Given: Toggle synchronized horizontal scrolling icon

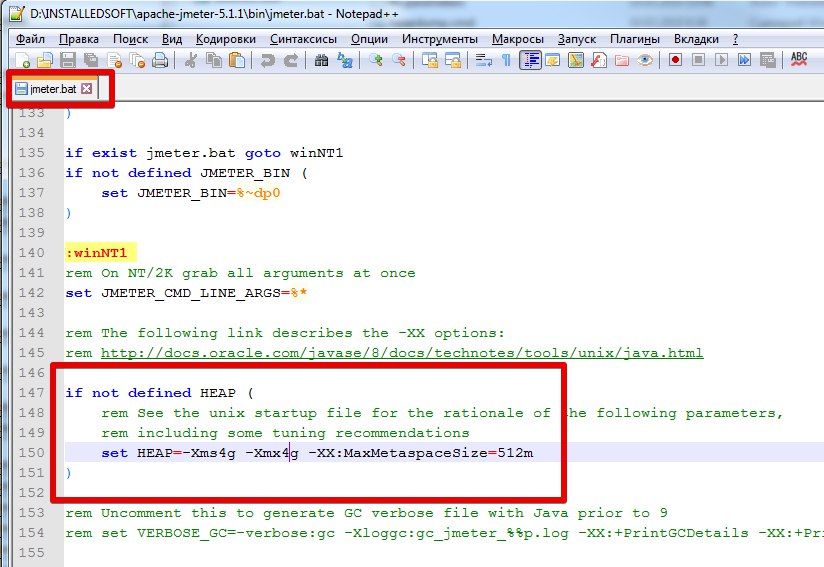Looking at the screenshot, I should [x=452, y=60].
